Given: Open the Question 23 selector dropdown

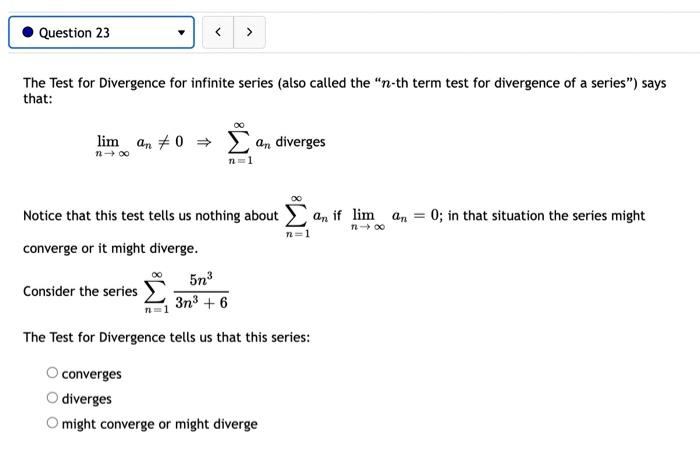Looking at the screenshot, I should (x=101, y=32).
